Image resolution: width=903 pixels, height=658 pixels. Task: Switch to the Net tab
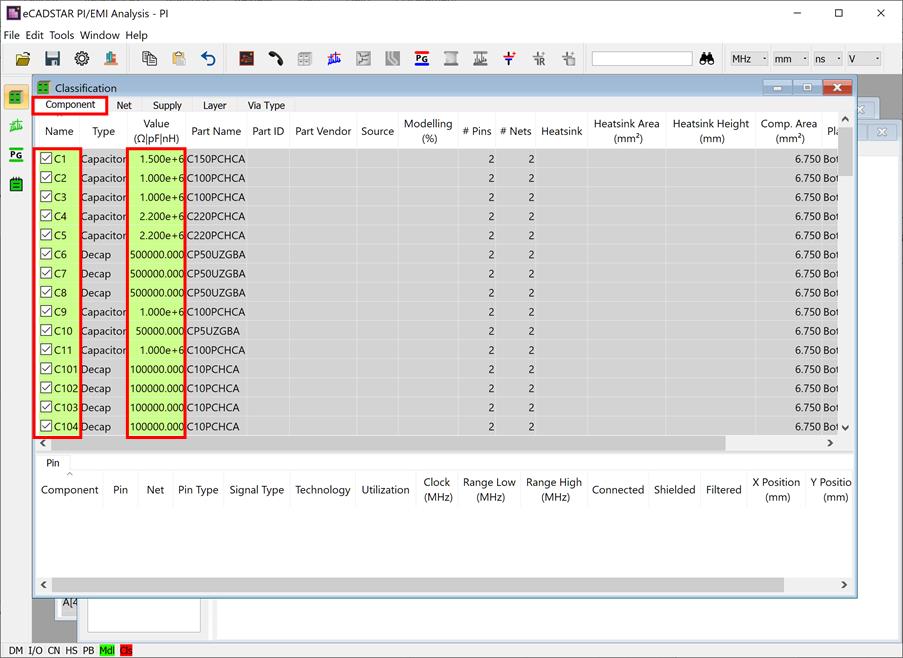coord(124,105)
